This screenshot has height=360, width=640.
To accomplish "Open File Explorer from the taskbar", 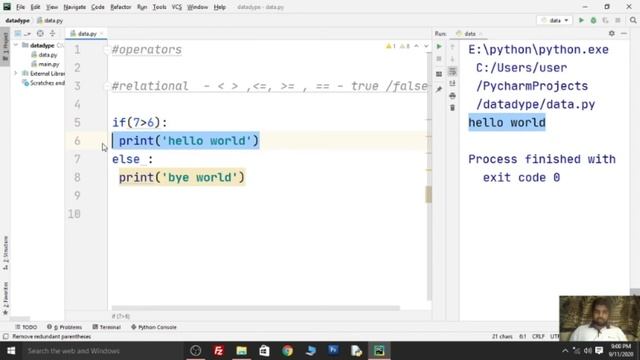I will [242, 351].
